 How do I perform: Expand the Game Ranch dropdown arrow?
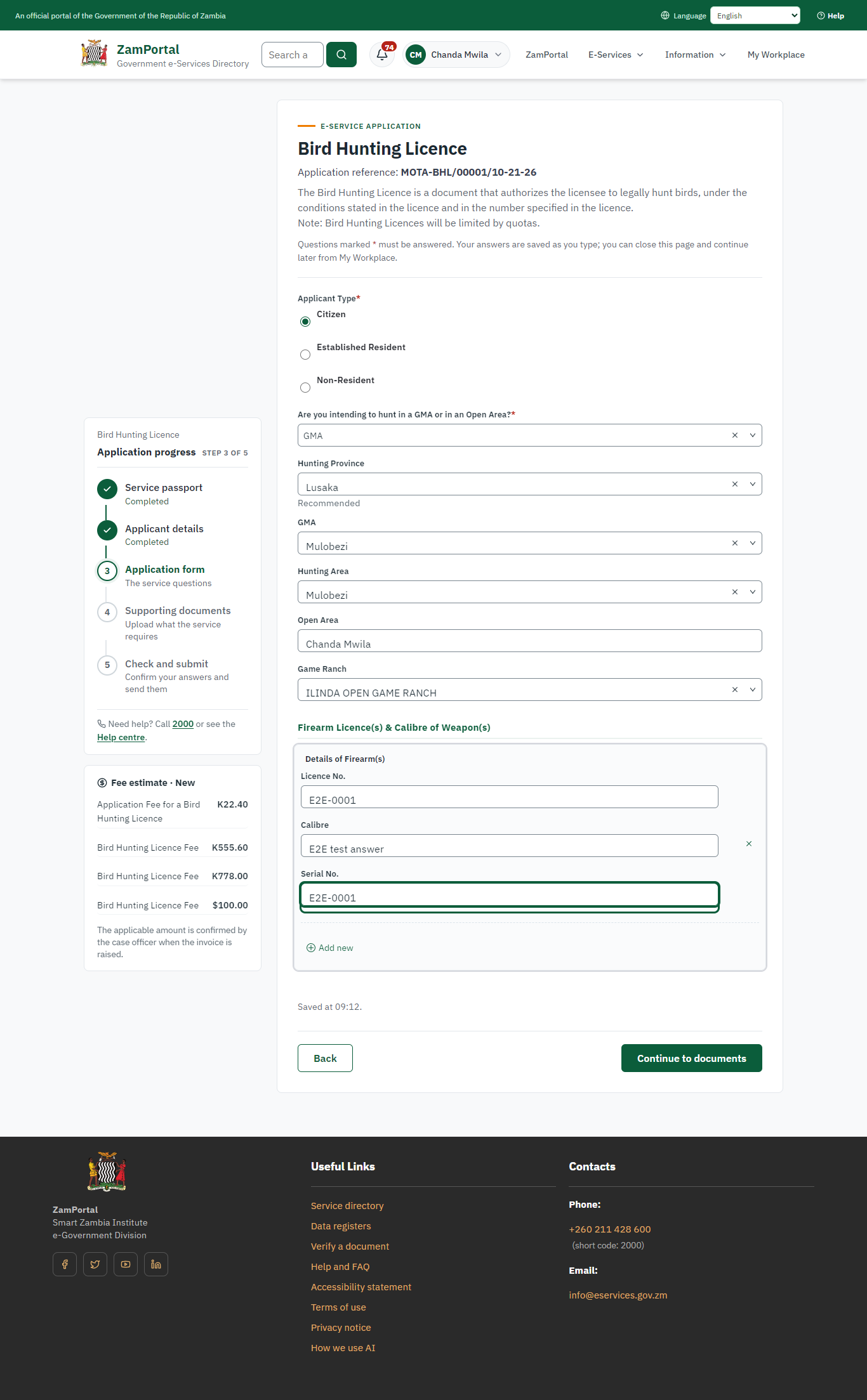(753, 690)
